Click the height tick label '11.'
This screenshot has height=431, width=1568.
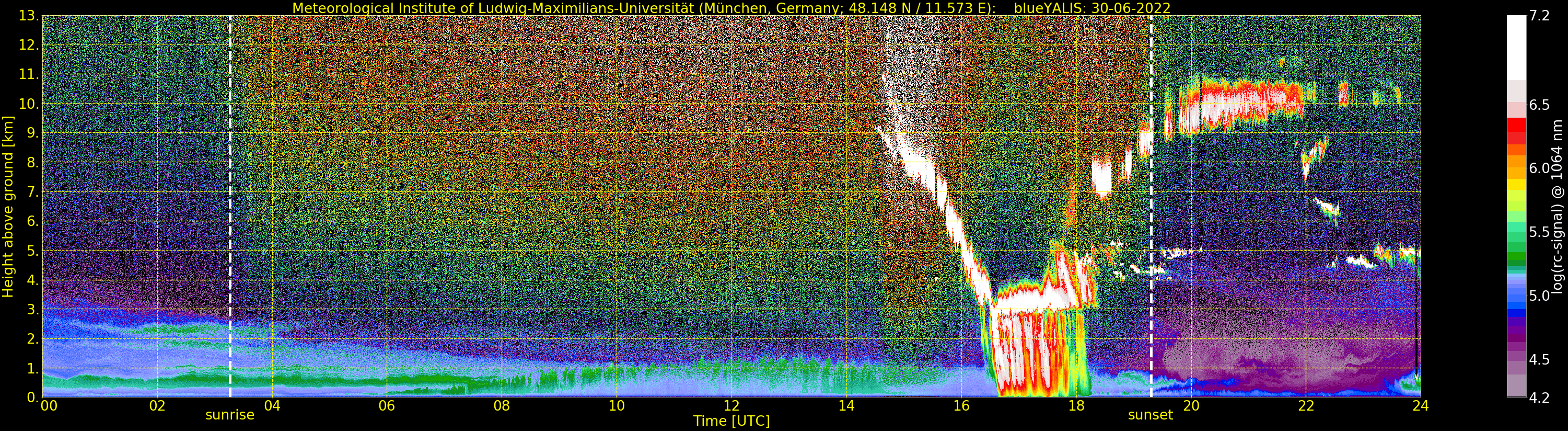29,74
